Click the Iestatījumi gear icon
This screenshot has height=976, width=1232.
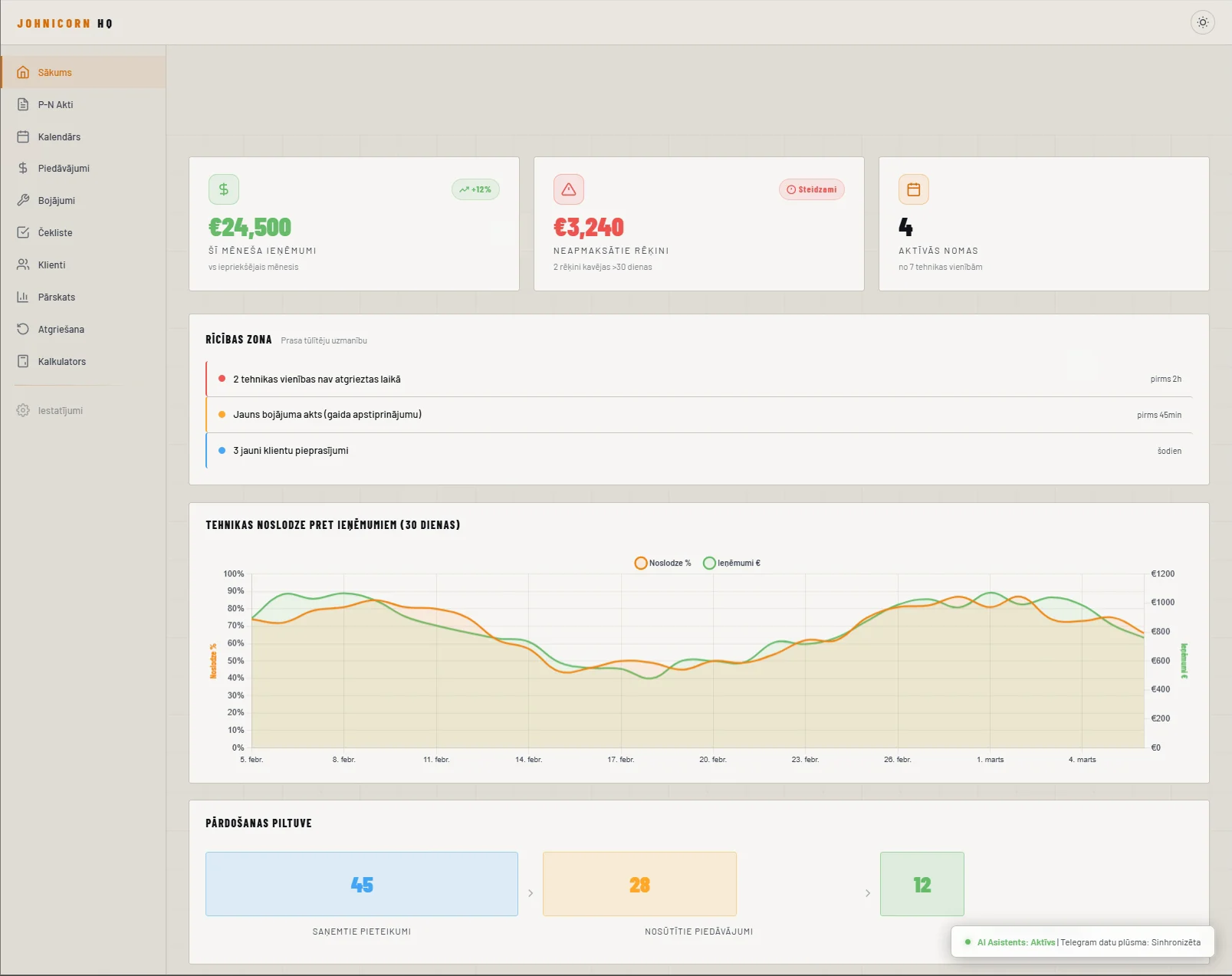click(23, 410)
